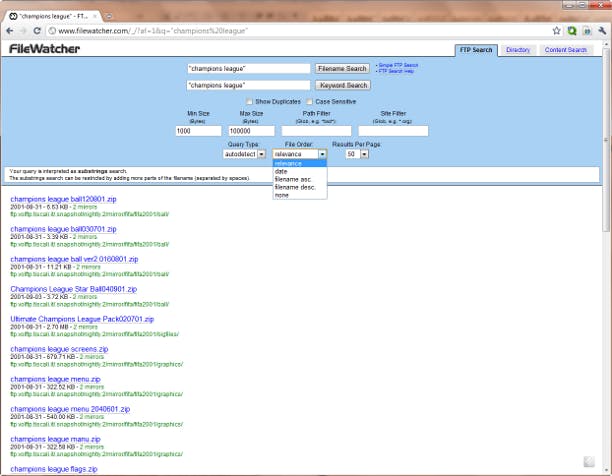The height and width of the screenshot is (476, 612).
Task: Click 2 mirrors link under ball120801.zip
Action: point(85,207)
